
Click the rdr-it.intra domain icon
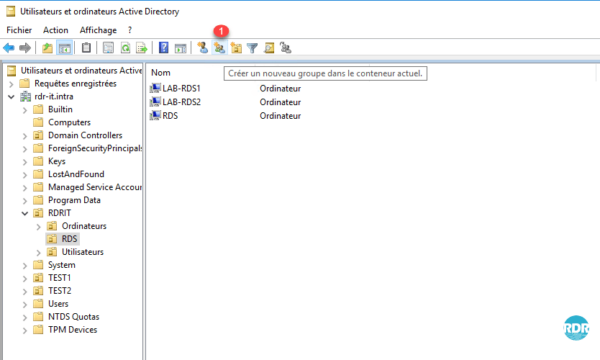tap(26, 96)
